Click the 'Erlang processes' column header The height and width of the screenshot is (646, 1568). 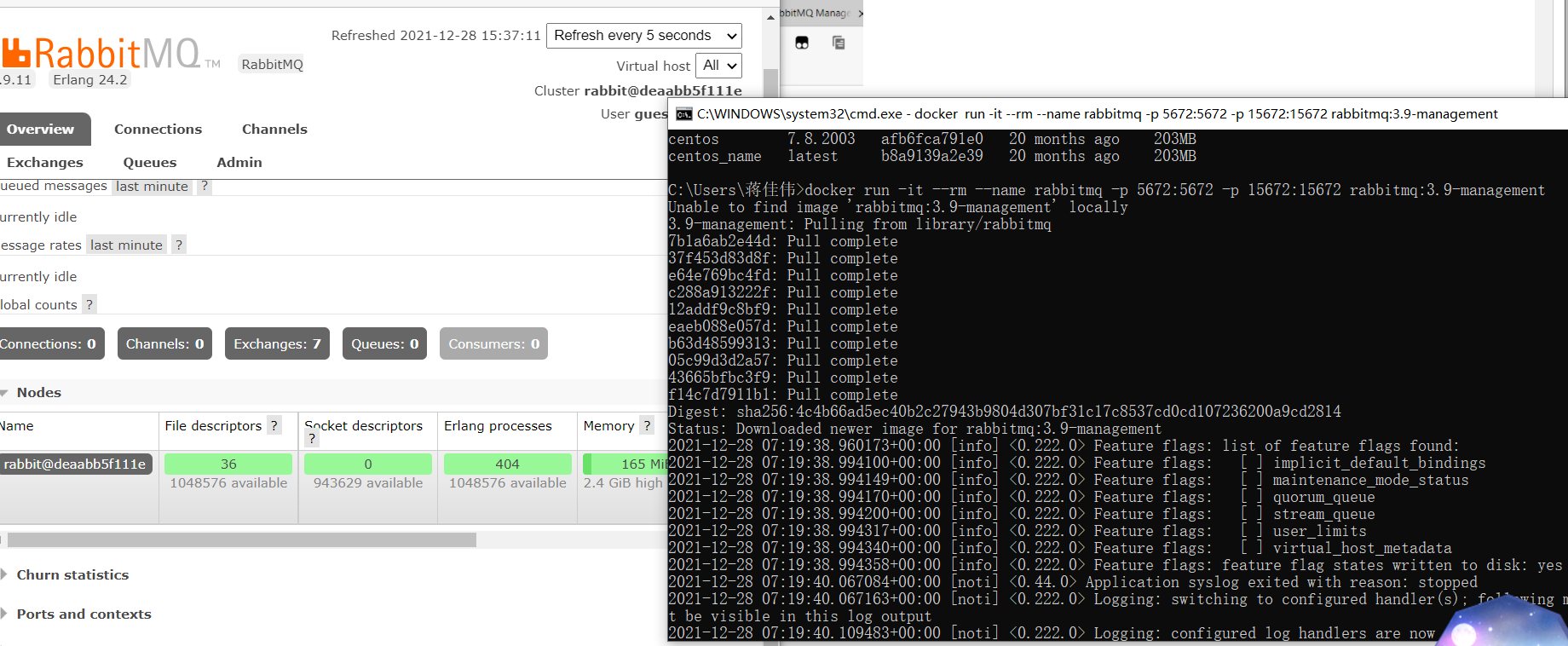tap(498, 426)
